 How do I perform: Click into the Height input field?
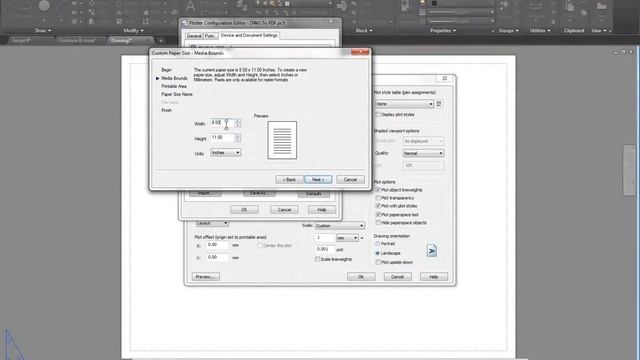(222, 138)
